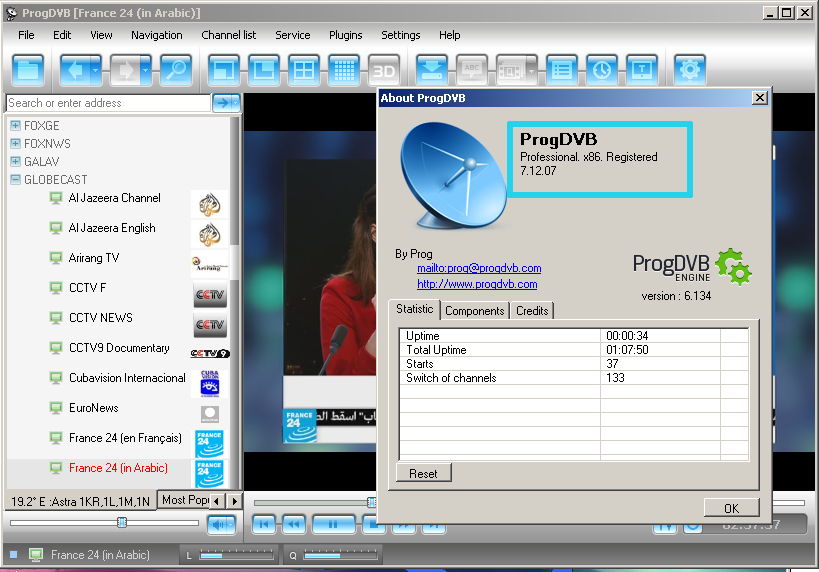Expand the FOXGE tree node
The width and height of the screenshot is (819, 572).
coord(15,125)
